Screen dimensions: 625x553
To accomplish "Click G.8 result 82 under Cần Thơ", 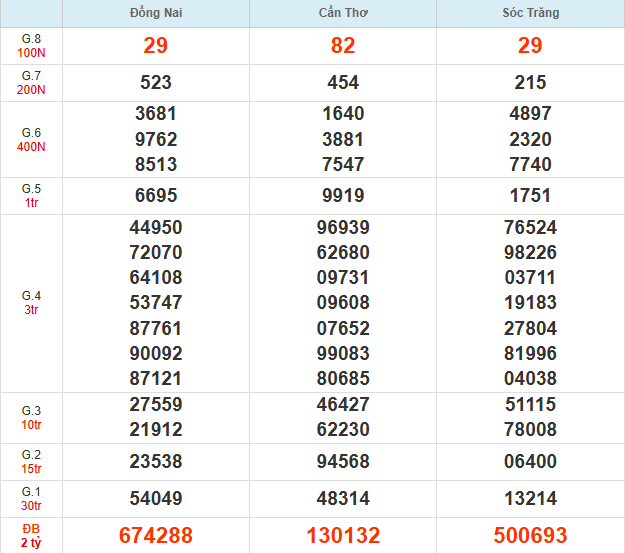I will pos(343,45).
